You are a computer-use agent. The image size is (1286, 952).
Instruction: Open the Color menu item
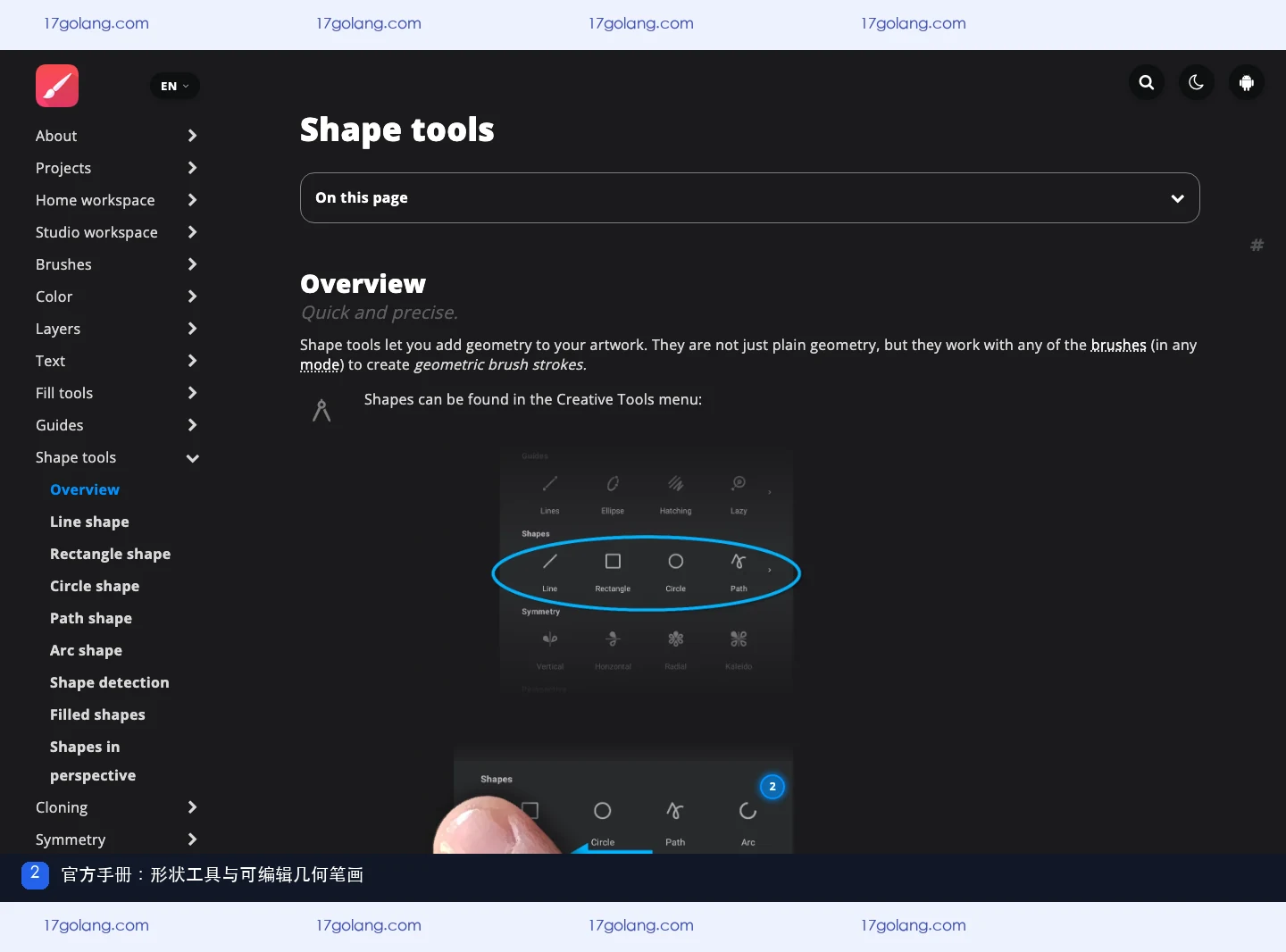click(54, 296)
